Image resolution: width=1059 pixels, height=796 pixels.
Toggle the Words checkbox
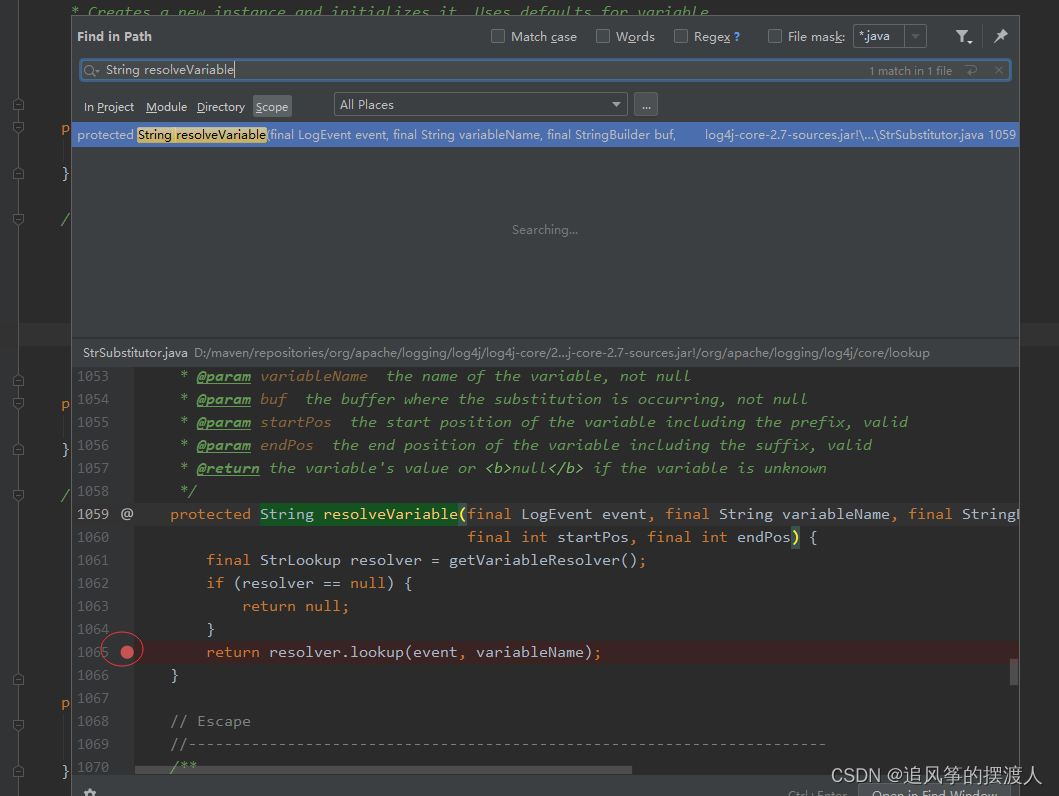tap(603, 36)
